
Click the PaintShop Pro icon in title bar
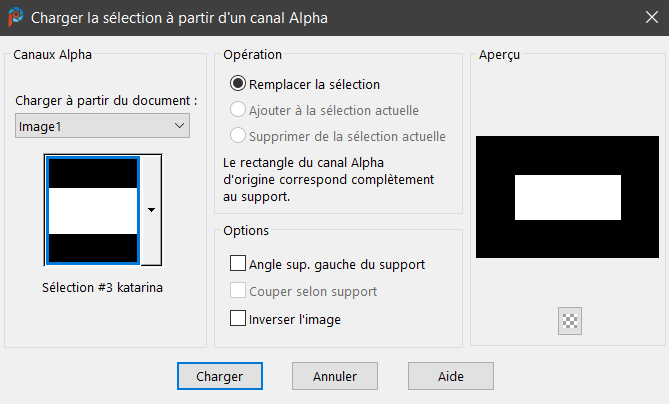coord(15,17)
